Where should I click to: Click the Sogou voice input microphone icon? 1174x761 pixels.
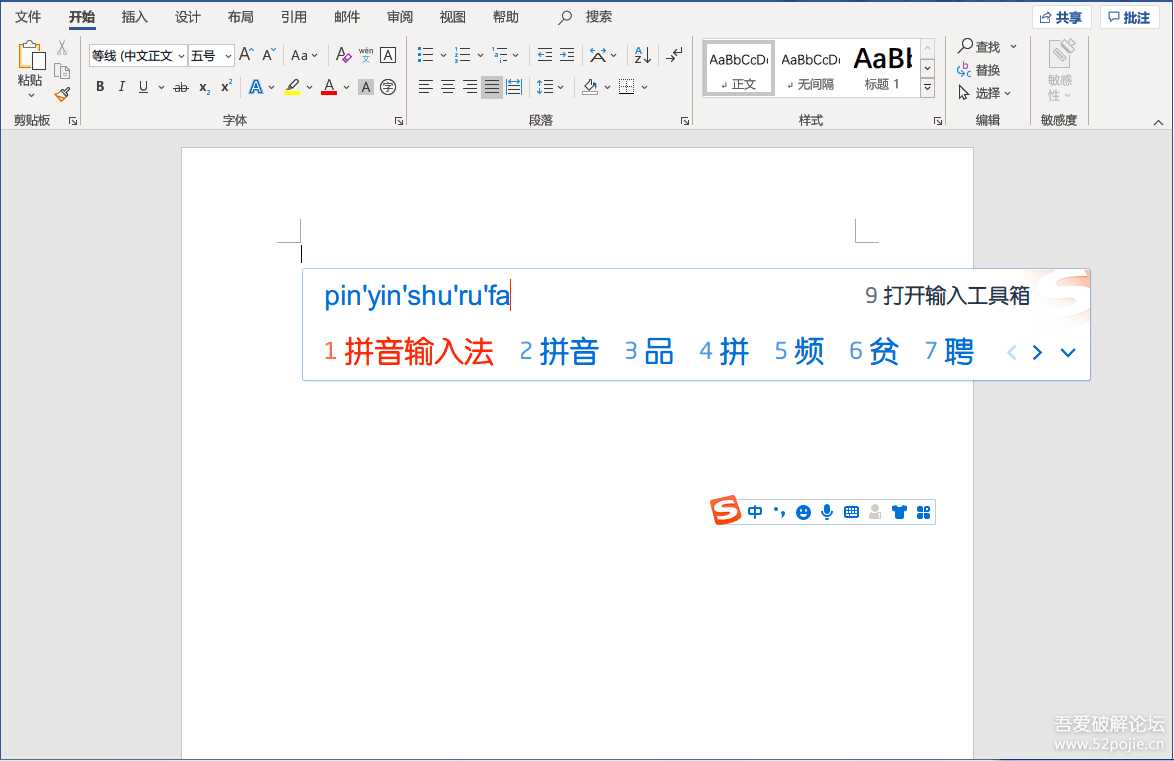[827, 512]
